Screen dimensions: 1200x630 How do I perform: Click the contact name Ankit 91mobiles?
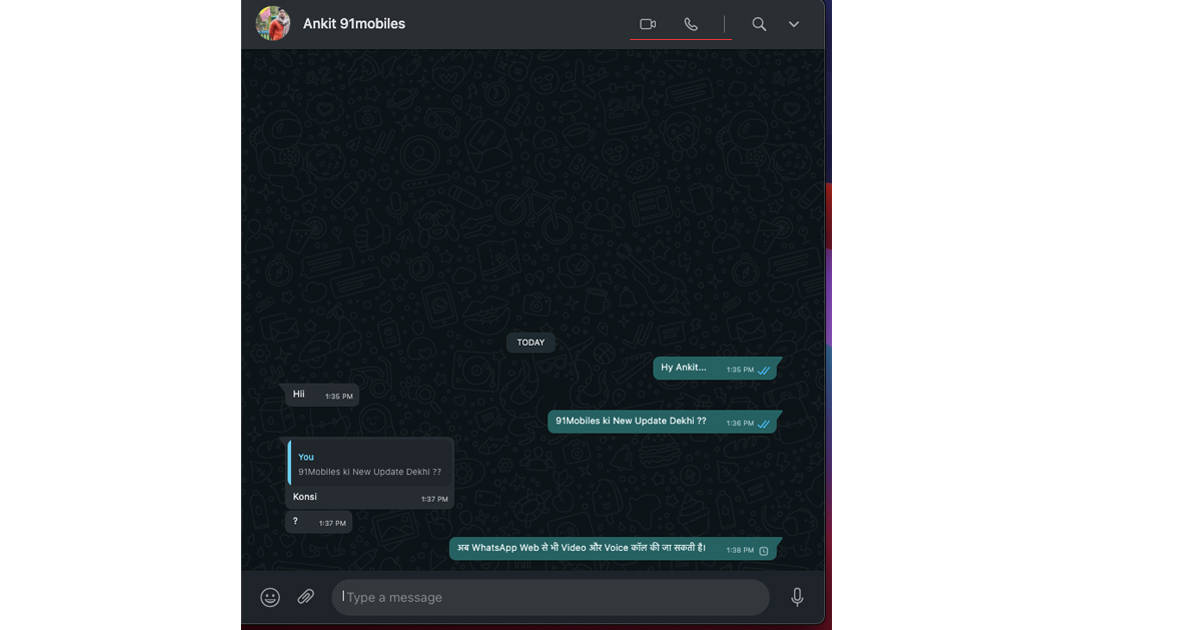tap(354, 24)
